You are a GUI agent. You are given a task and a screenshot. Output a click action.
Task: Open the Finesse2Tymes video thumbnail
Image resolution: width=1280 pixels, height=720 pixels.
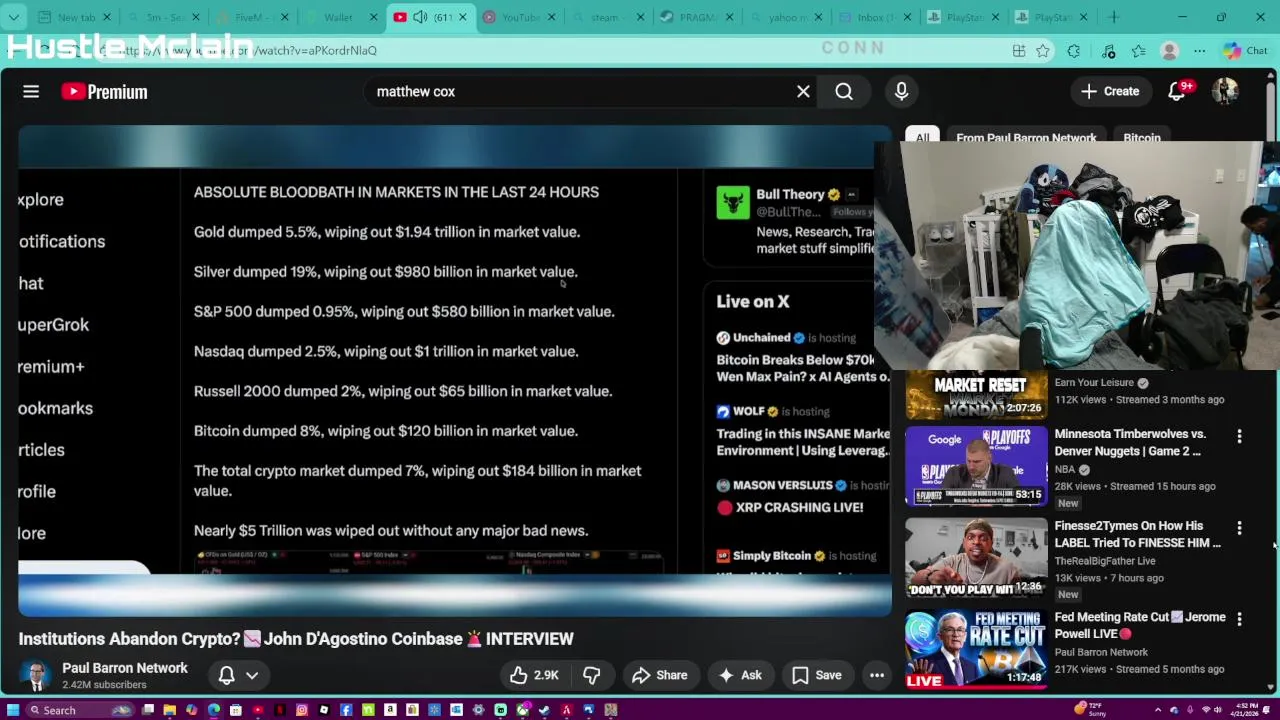pos(976,558)
